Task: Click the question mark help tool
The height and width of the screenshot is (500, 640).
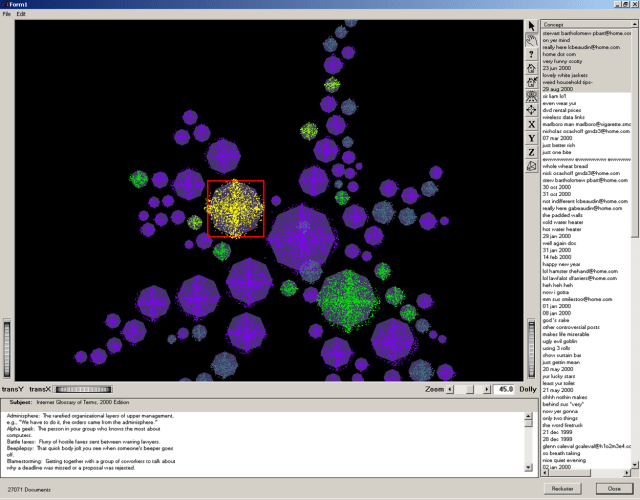Action: [532, 54]
